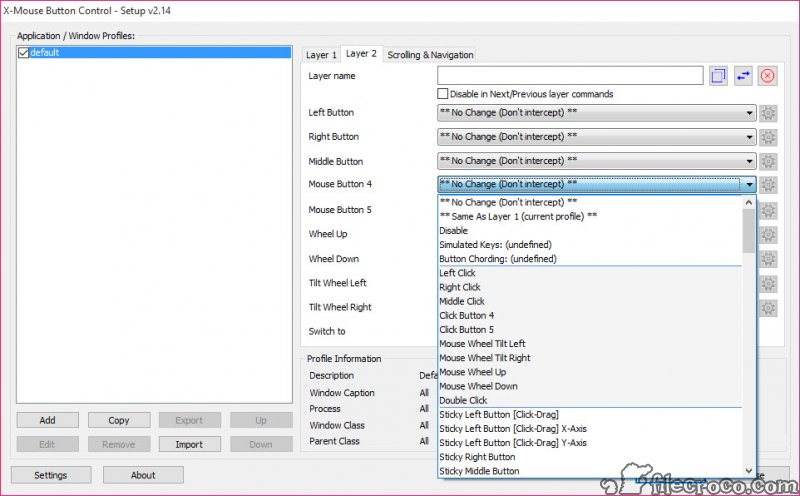This screenshot has height=496, width=800.
Task: Select Button Chording: (undefined) option
Action: [590, 259]
